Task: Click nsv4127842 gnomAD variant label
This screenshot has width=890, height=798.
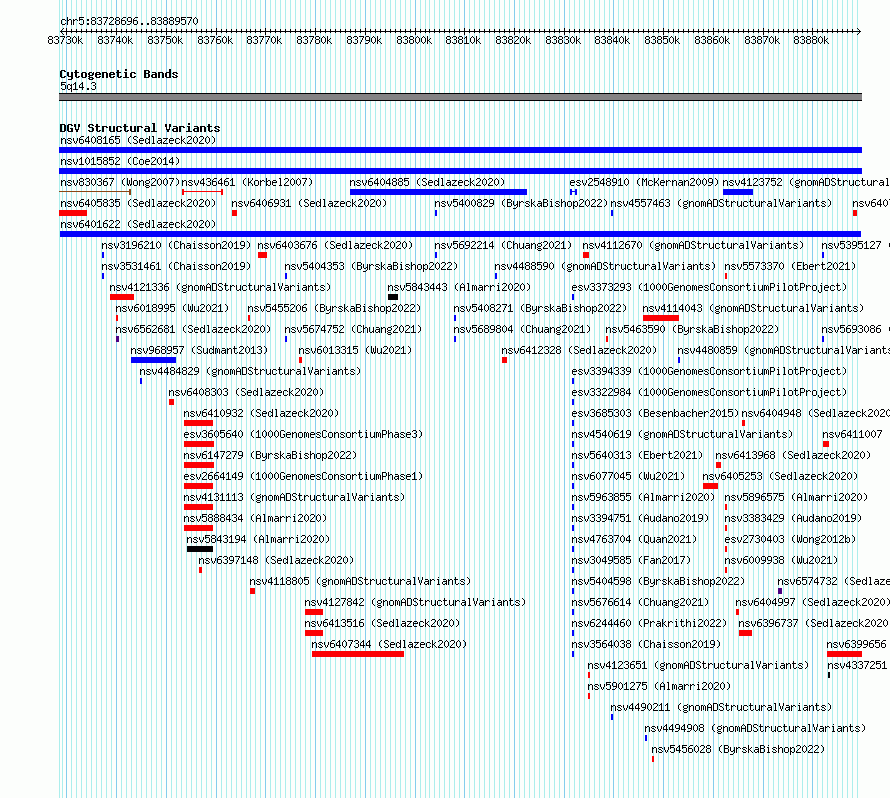Action: [415, 602]
